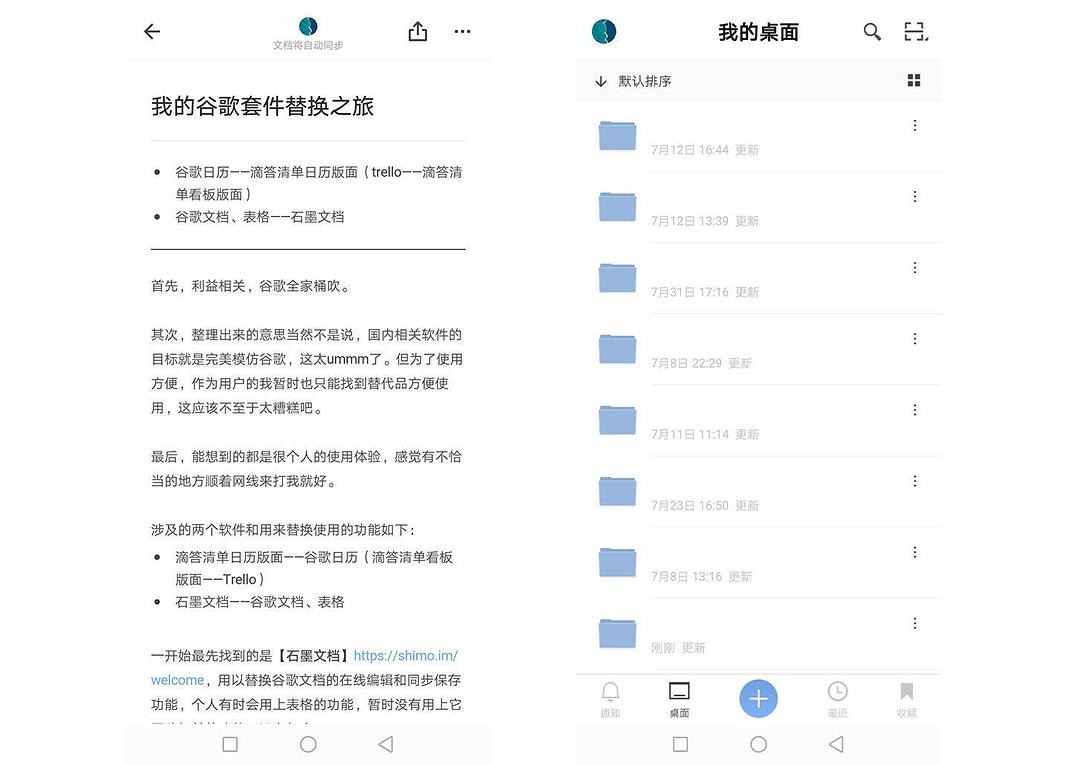Show options for folder 7月12日 13:39
Viewport: 1080px width, 765px height.
[x=915, y=196]
